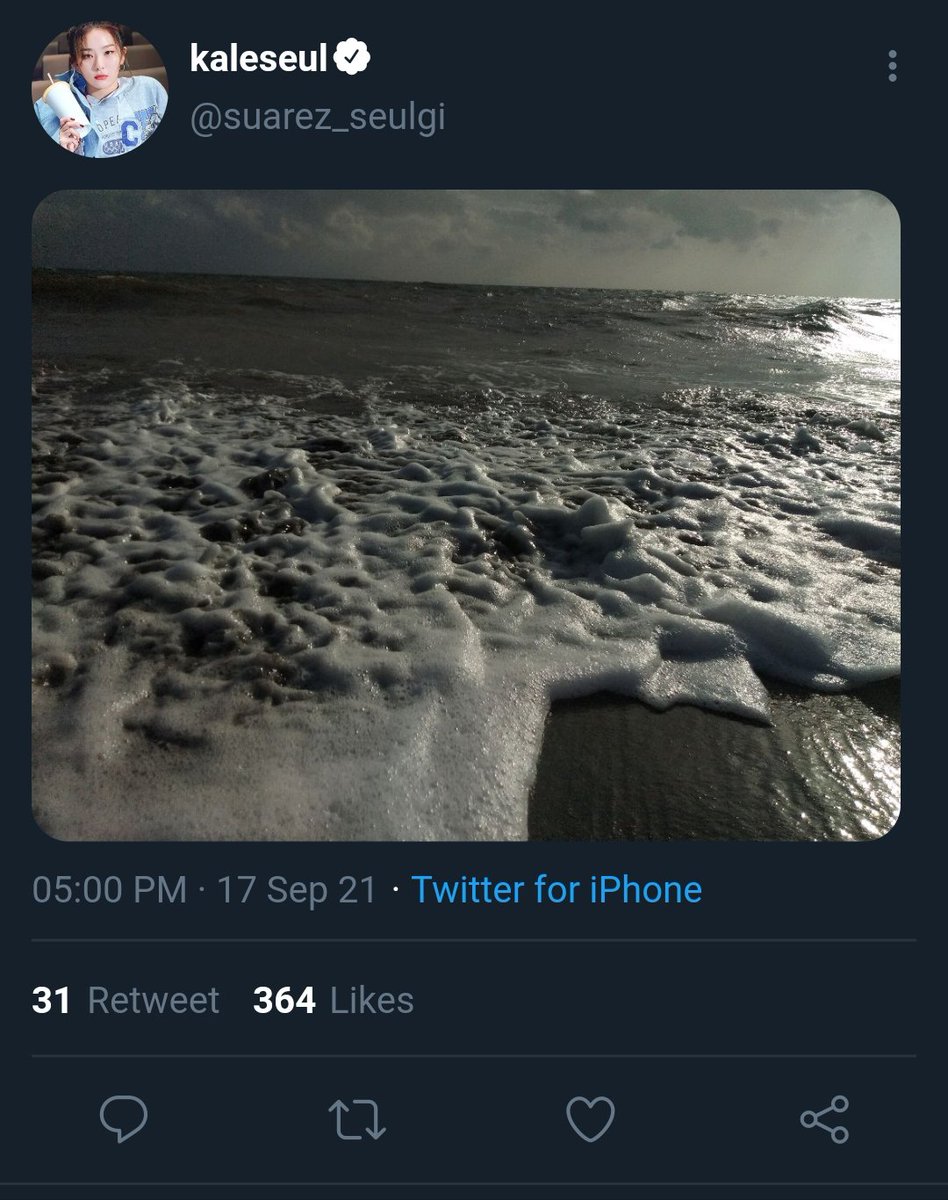Open the ocean foam photo in full view
The width and height of the screenshot is (948, 1200).
[466, 515]
